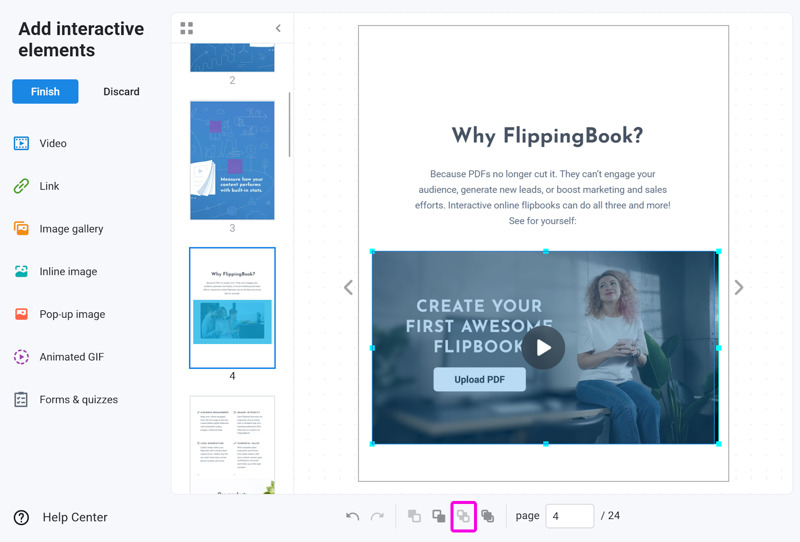Screen dimensions: 800x542
Task: Click the thumbnail panel scrollbar
Action: pos(289,124)
